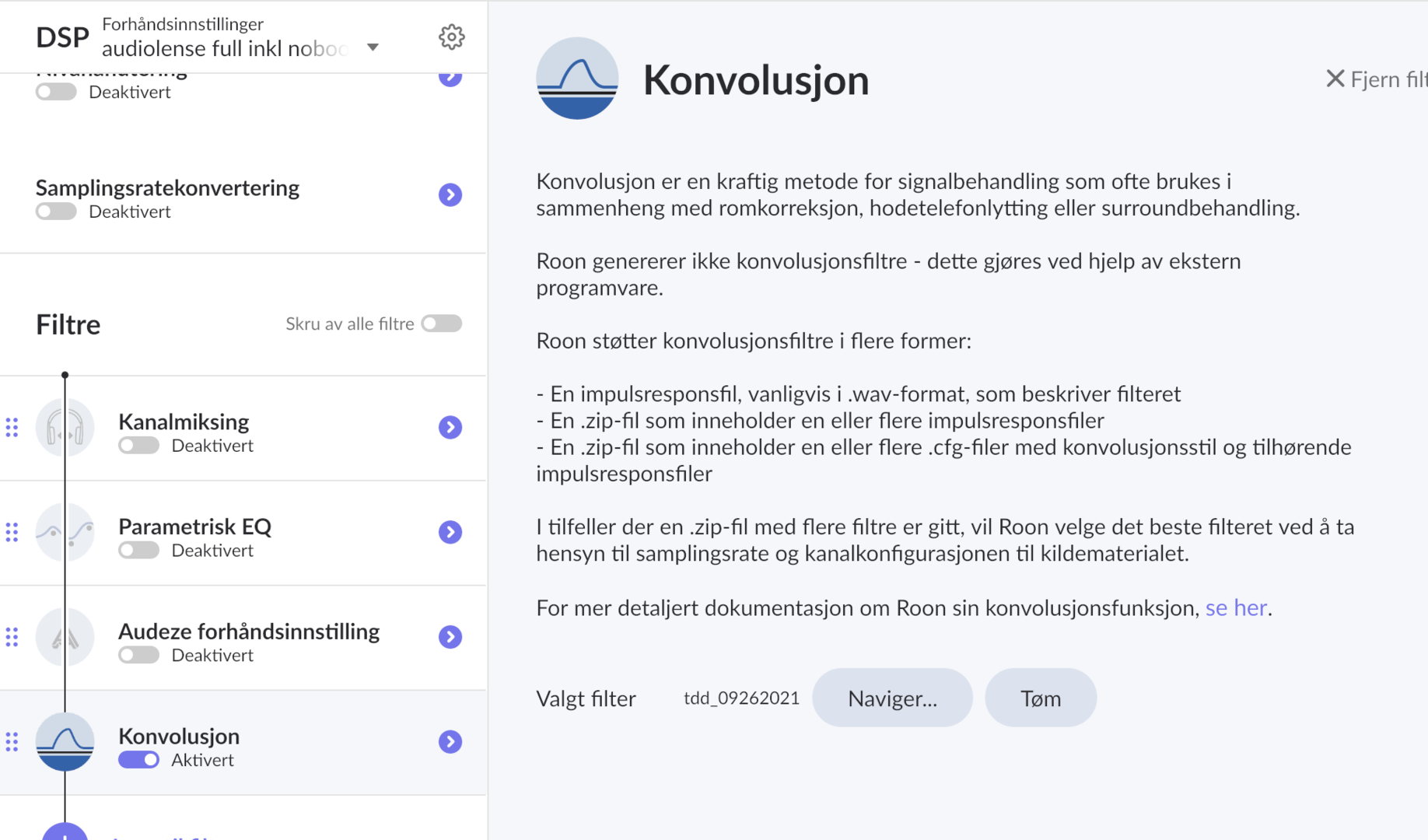
Task: Click the DSP heading text
Action: [x=62, y=37]
